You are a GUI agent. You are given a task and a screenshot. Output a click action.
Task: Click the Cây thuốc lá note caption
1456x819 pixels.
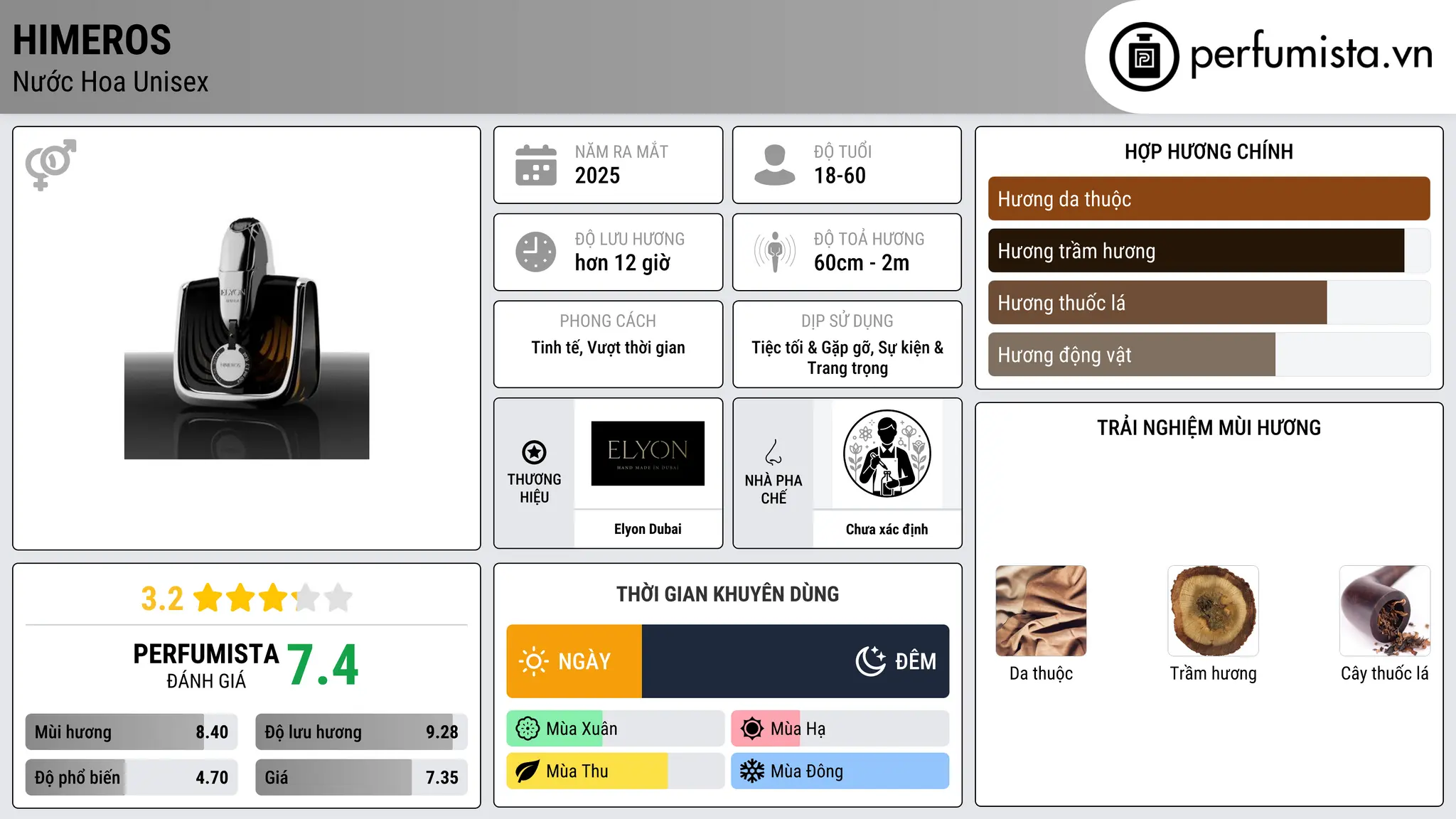1385,673
